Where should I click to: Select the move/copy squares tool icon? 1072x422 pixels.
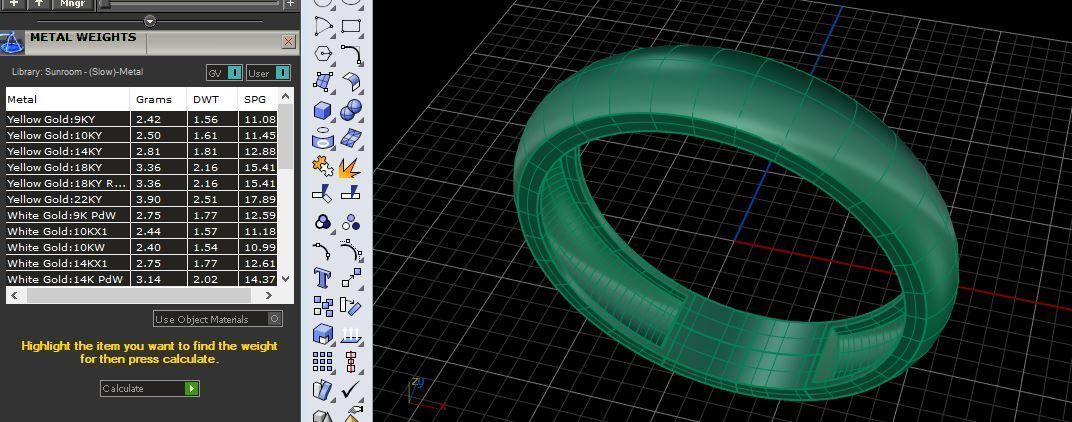351,278
